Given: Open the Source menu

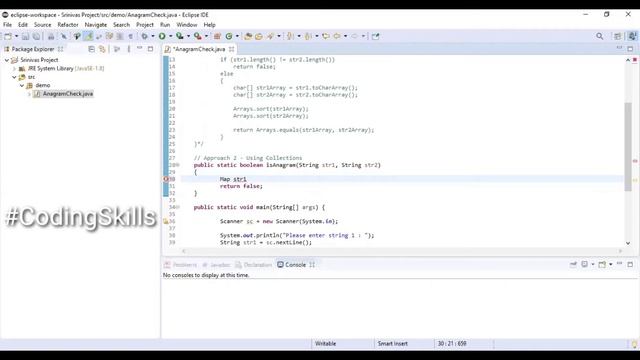Looking at the screenshot, I should pos(42,25).
